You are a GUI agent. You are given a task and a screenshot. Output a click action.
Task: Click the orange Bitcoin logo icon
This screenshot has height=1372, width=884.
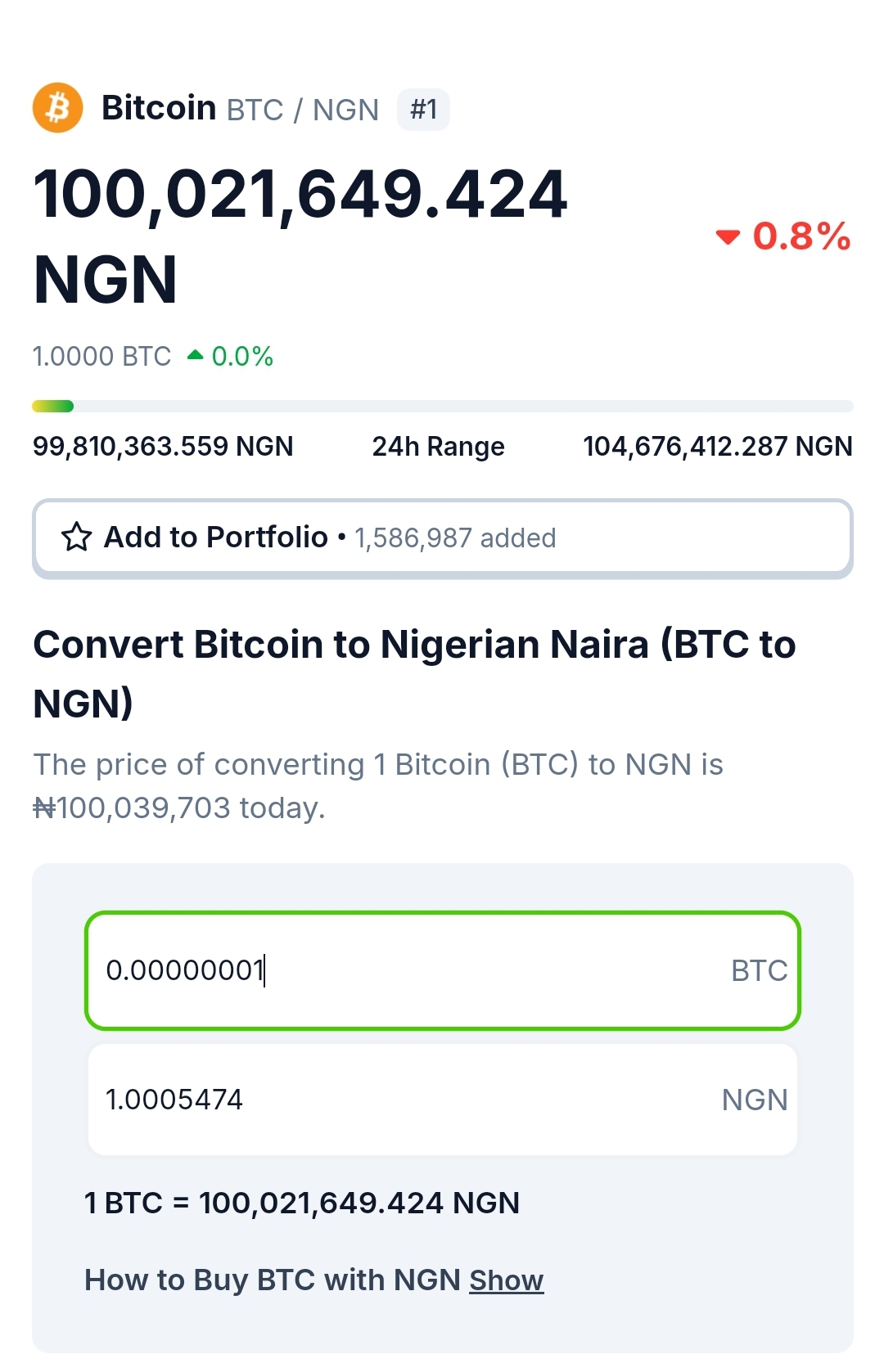tap(57, 108)
